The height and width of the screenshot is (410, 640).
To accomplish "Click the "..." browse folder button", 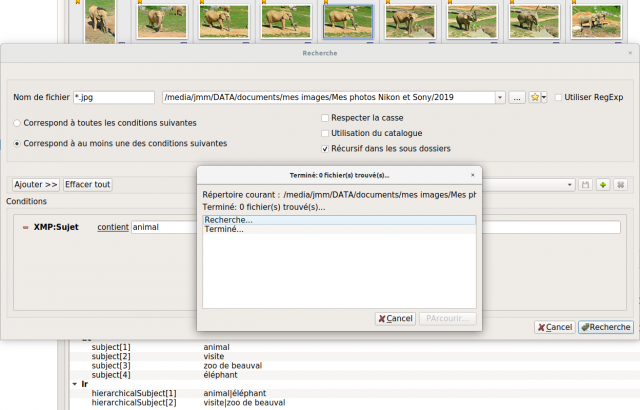I will [517, 98].
